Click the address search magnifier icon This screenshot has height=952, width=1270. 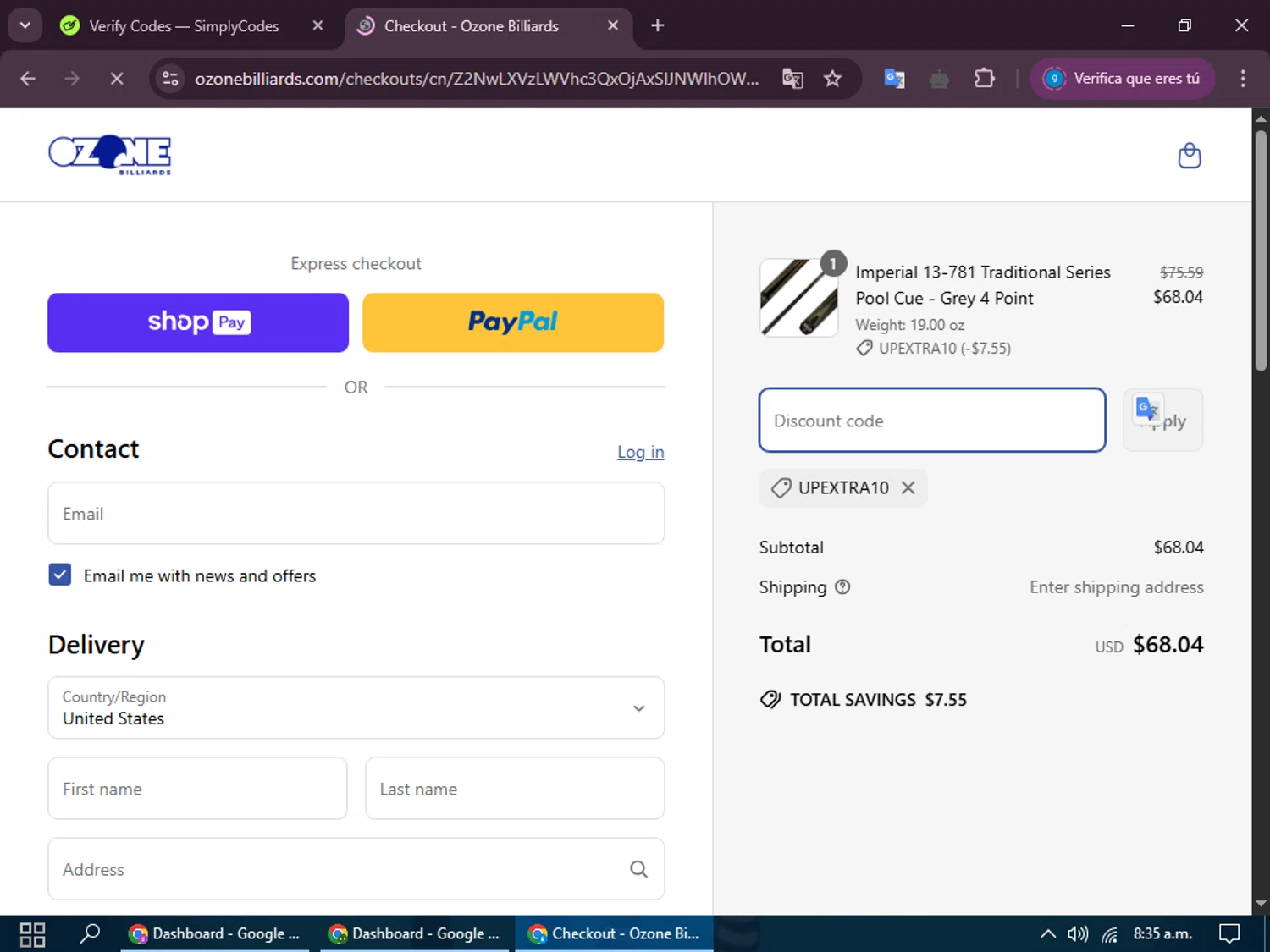pos(638,869)
